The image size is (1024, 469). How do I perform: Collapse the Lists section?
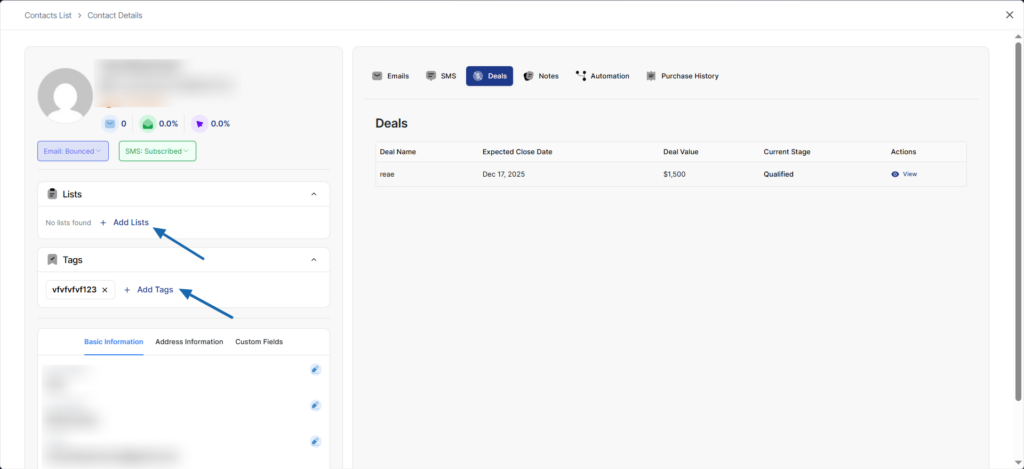click(314, 194)
